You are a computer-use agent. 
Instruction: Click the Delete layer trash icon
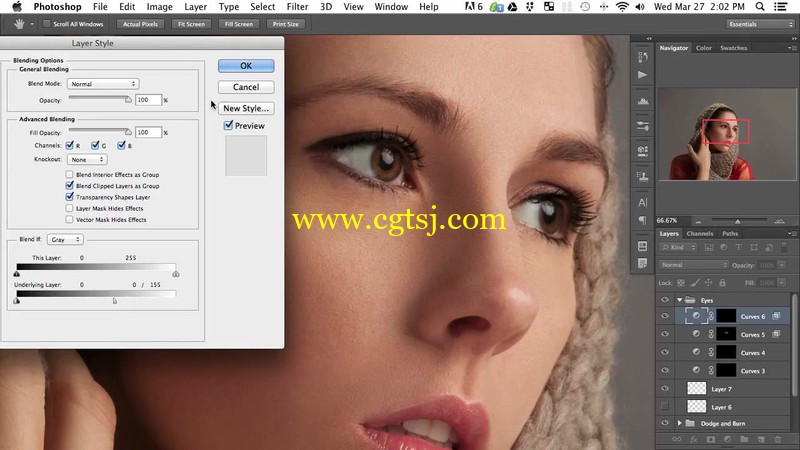pos(778,439)
